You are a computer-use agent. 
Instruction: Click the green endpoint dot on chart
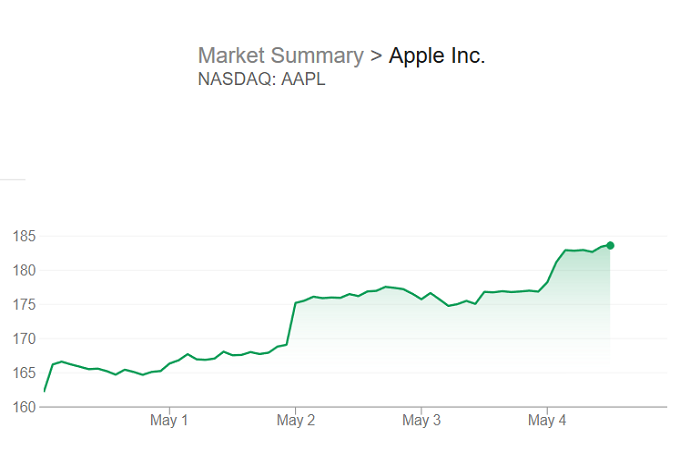[610, 245]
